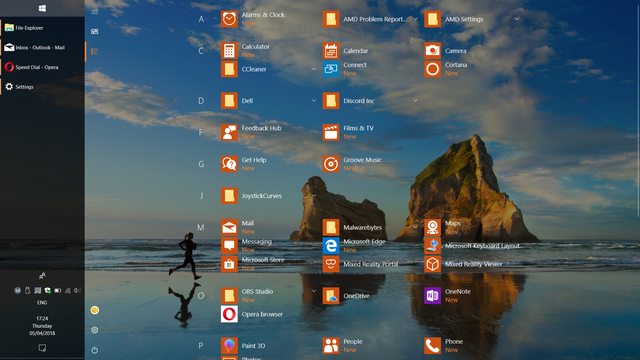Show all apps list view in Start
The height and width of the screenshot is (360, 640).
point(94,51)
